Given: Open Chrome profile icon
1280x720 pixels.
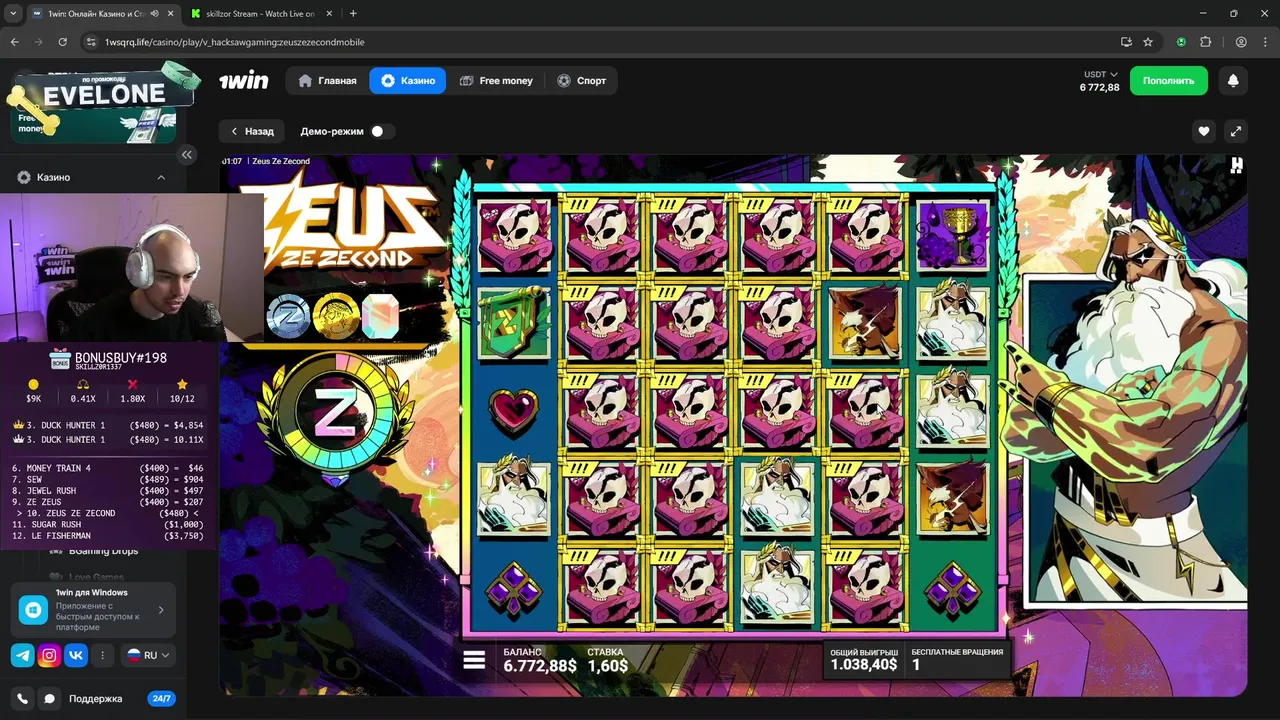Looking at the screenshot, I should point(1241,42).
